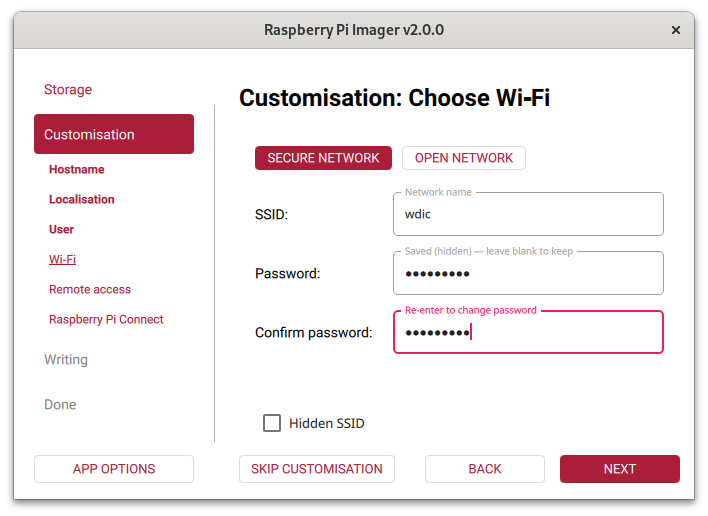The height and width of the screenshot is (516, 708).
Task: Open App Options
Action: (x=114, y=469)
